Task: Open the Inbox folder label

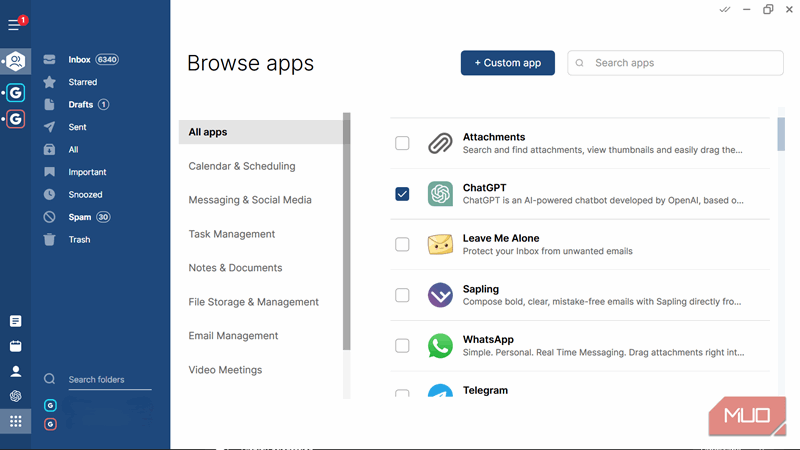Action: pyautogui.click(x=79, y=60)
